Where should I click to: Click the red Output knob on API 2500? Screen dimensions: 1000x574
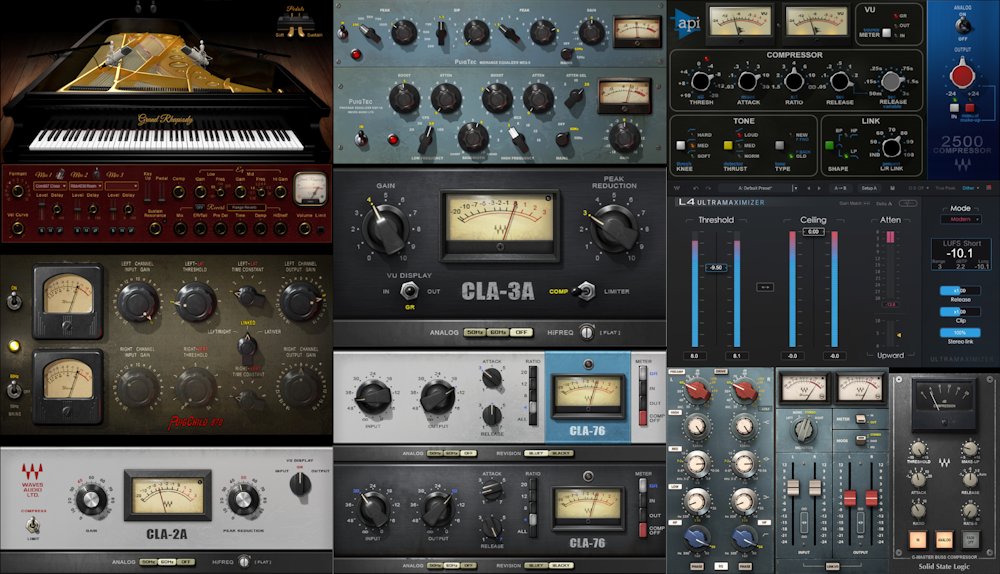click(963, 75)
